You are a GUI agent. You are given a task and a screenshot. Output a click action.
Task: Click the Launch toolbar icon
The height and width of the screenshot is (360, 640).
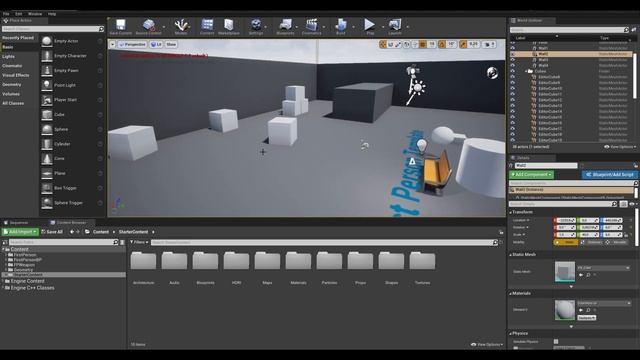(395, 27)
